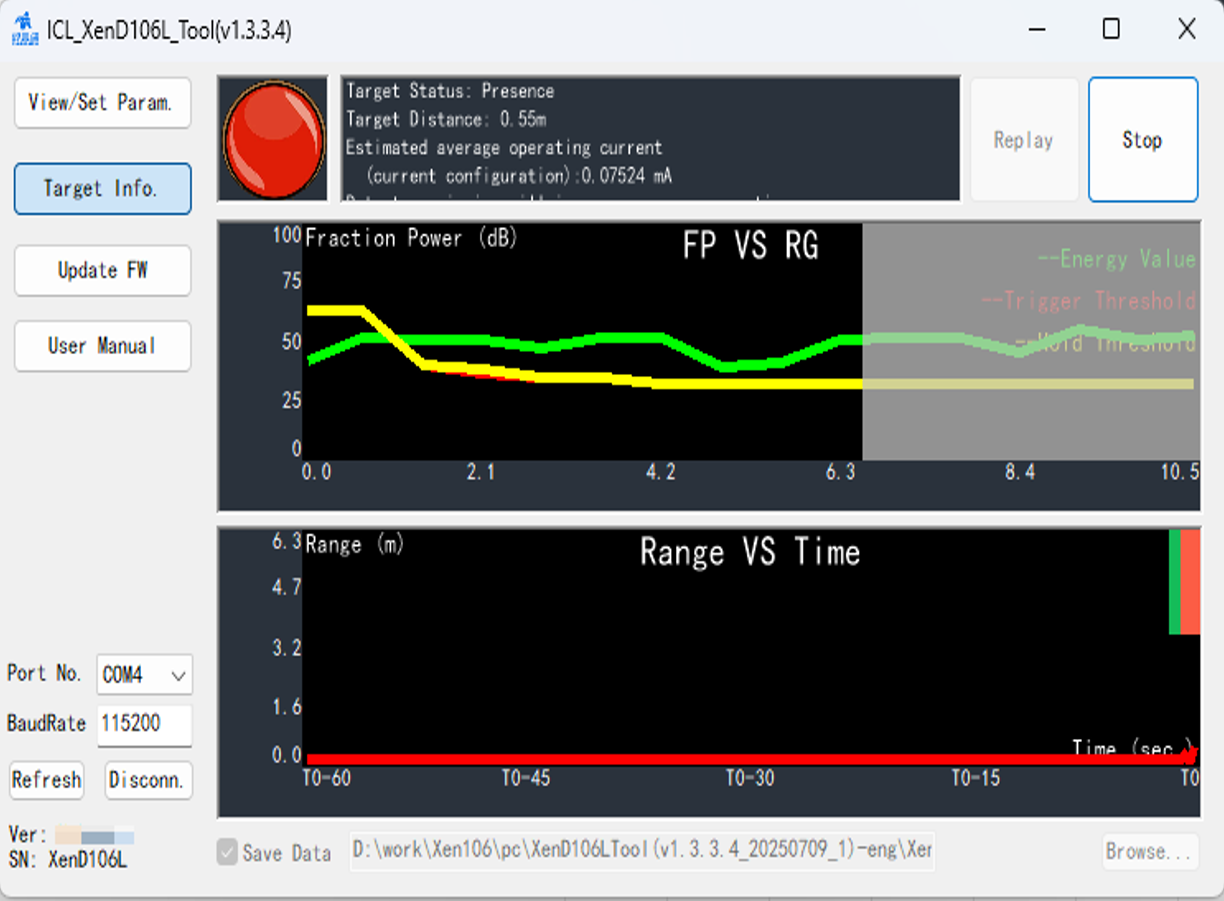Stop the data capture

click(x=1142, y=140)
